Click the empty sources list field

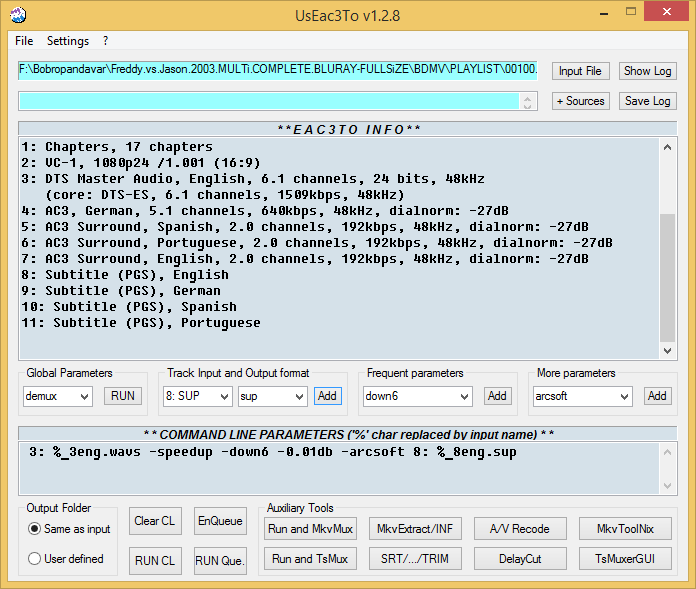click(269, 101)
